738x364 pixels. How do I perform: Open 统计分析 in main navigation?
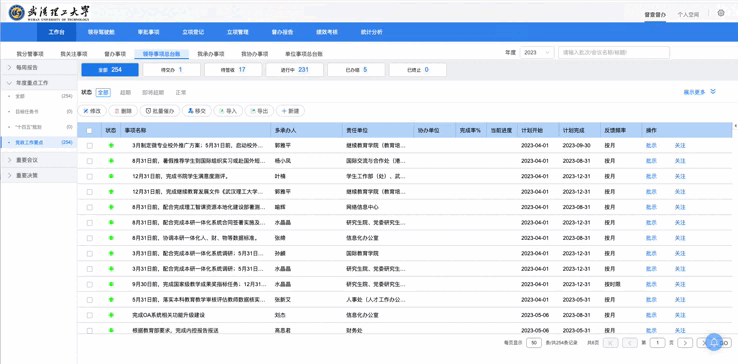point(371,32)
